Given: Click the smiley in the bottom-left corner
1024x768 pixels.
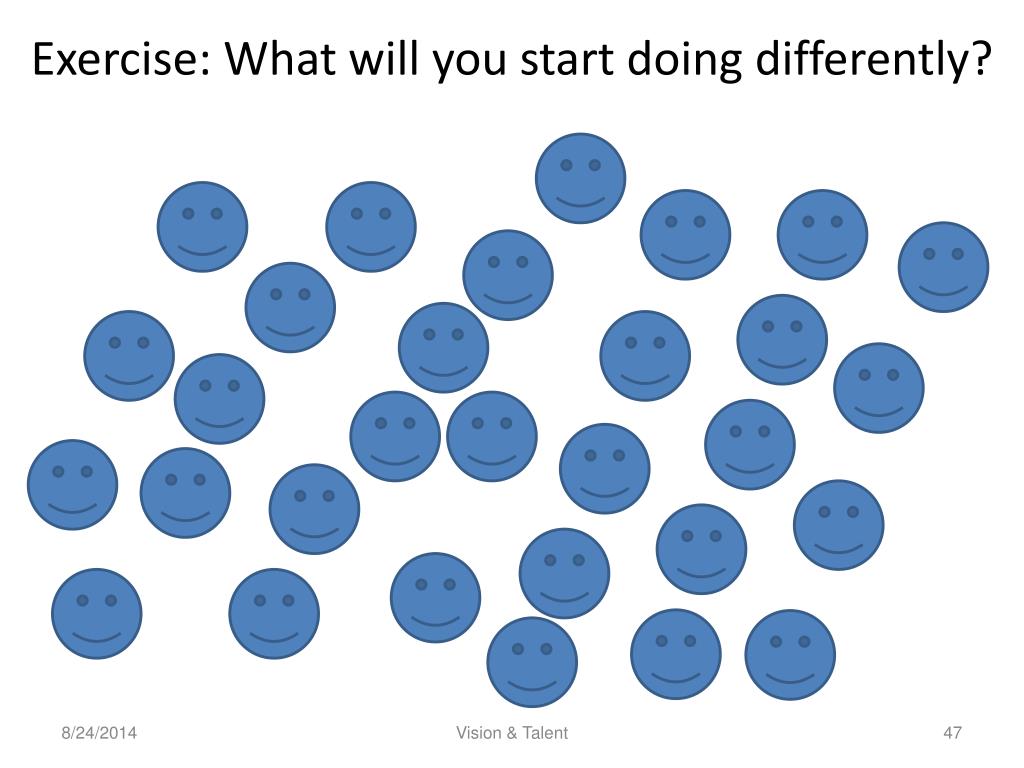Looking at the screenshot, I should pos(97,614).
